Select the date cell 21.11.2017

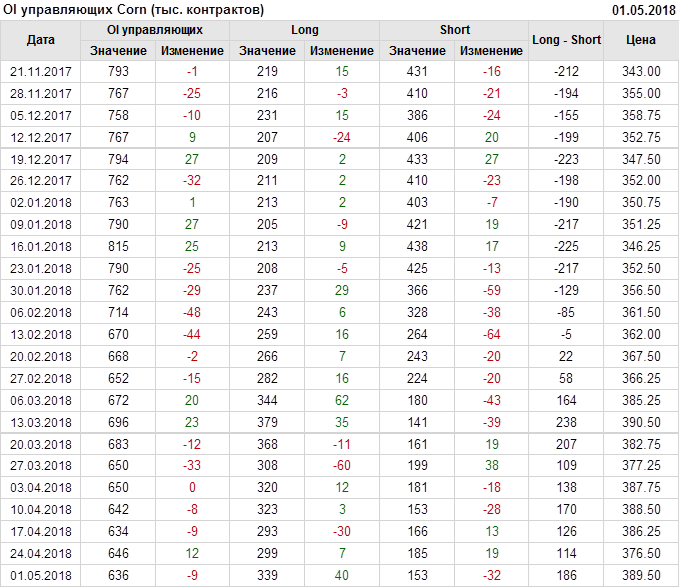[41, 72]
